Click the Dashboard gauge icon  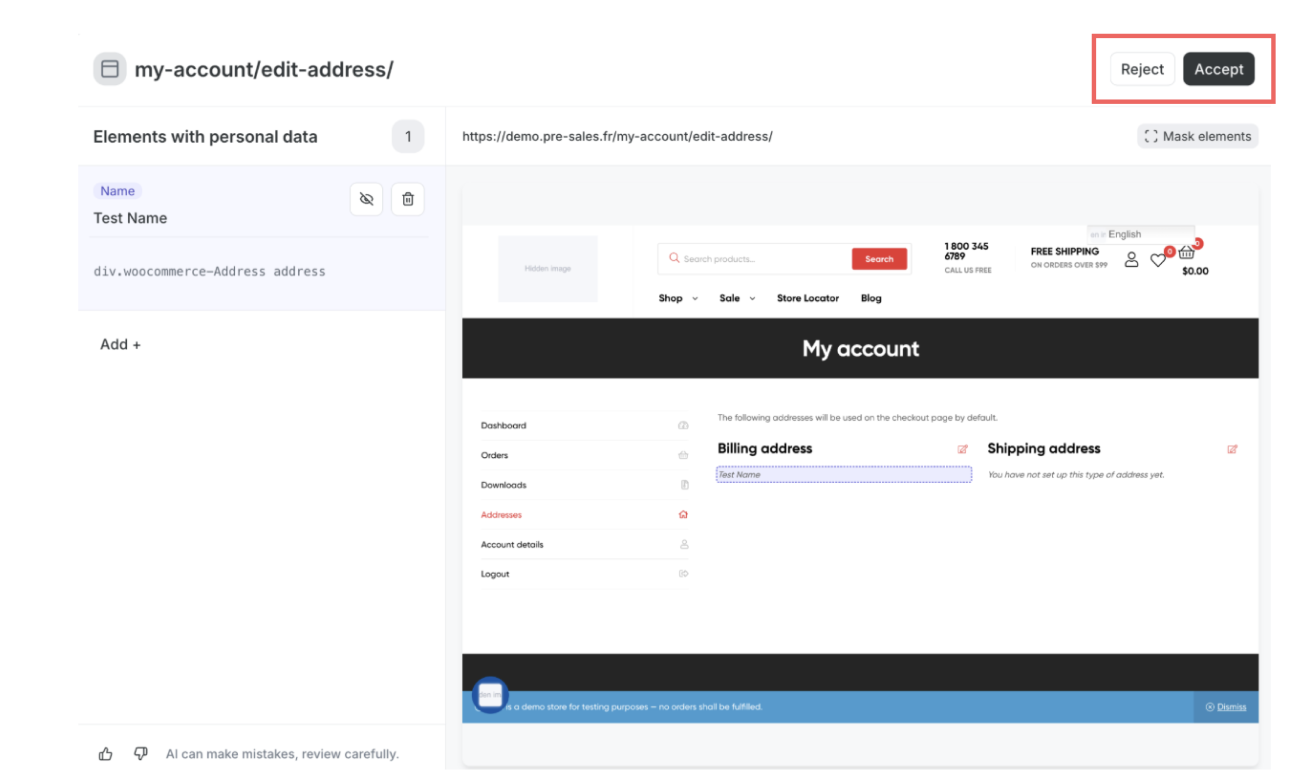tap(684, 426)
